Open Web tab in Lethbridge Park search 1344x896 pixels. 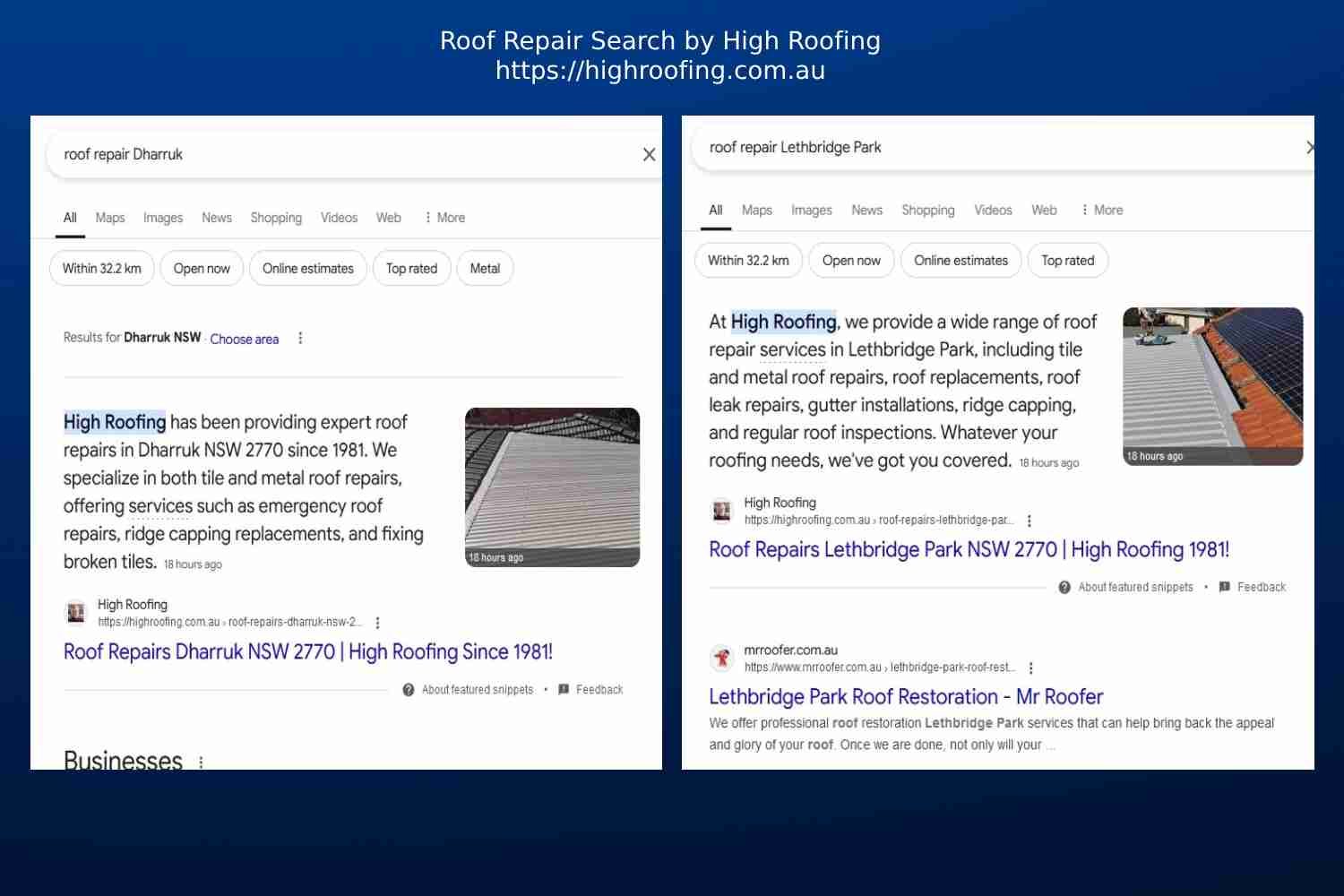pyautogui.click(x=1044, y=210)
